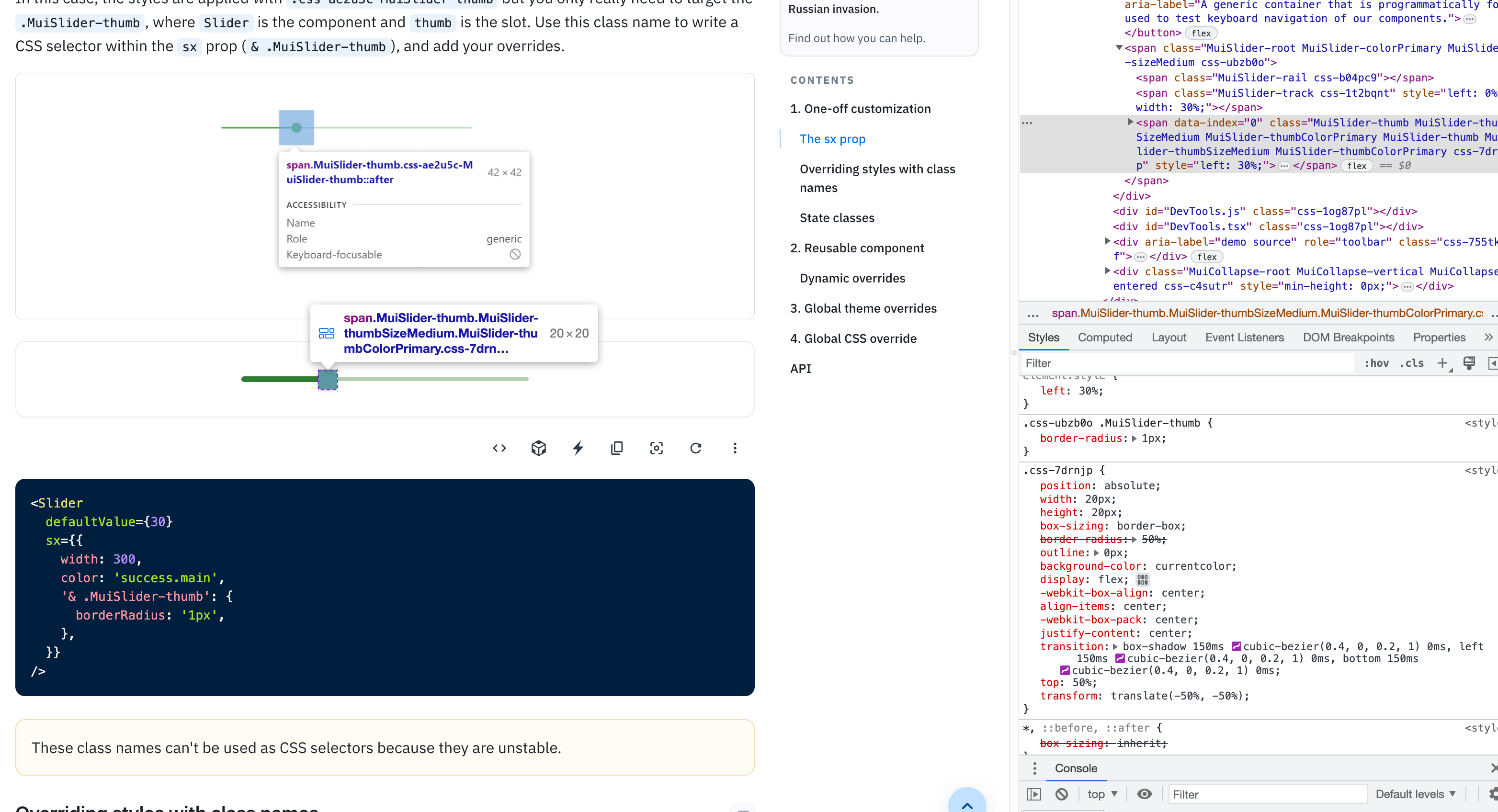Clear the console with ban icon

pos(1061,794)
